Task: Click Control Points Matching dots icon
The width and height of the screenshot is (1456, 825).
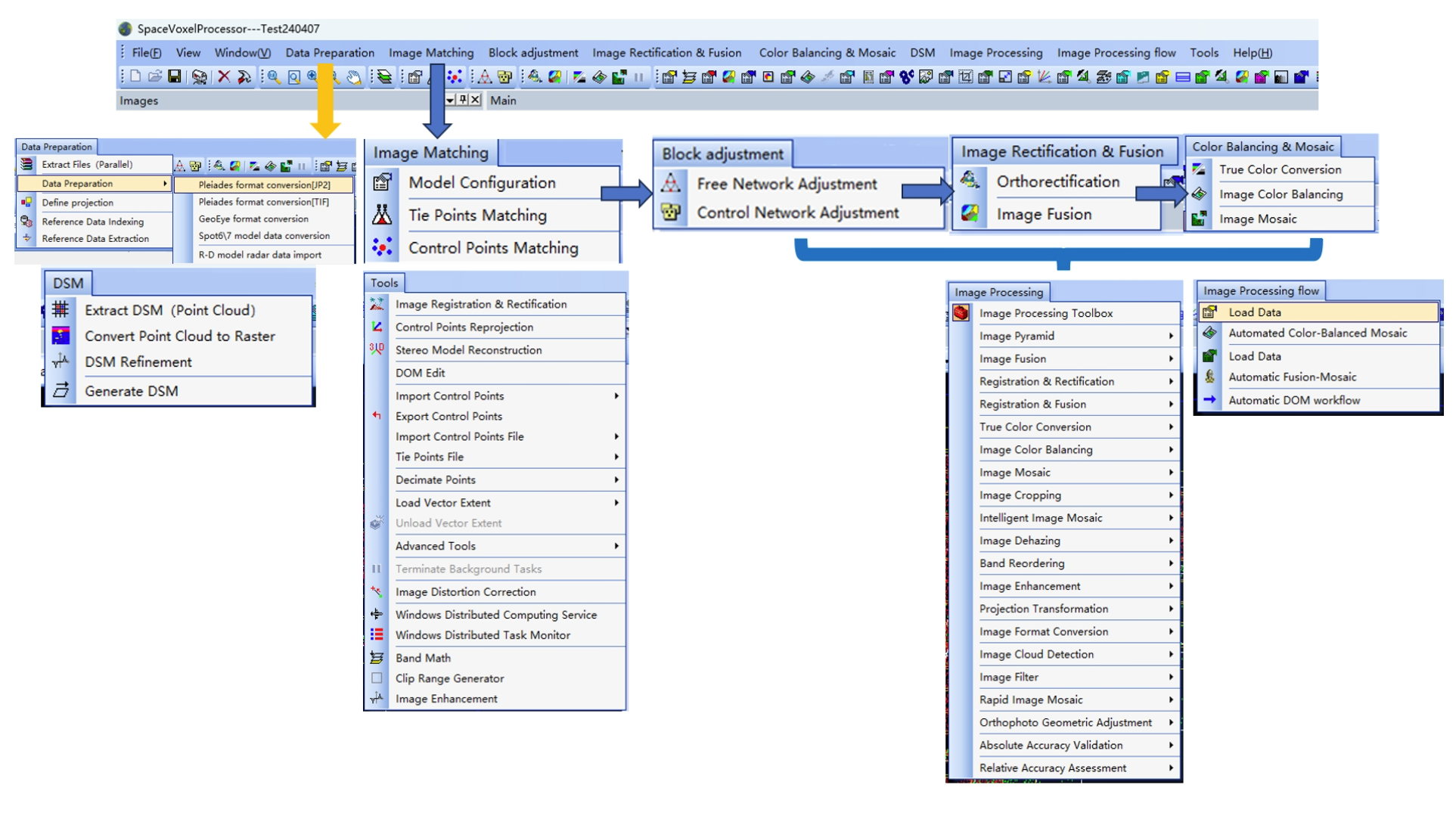Action: pyautogui.click(x=382, y=247)
